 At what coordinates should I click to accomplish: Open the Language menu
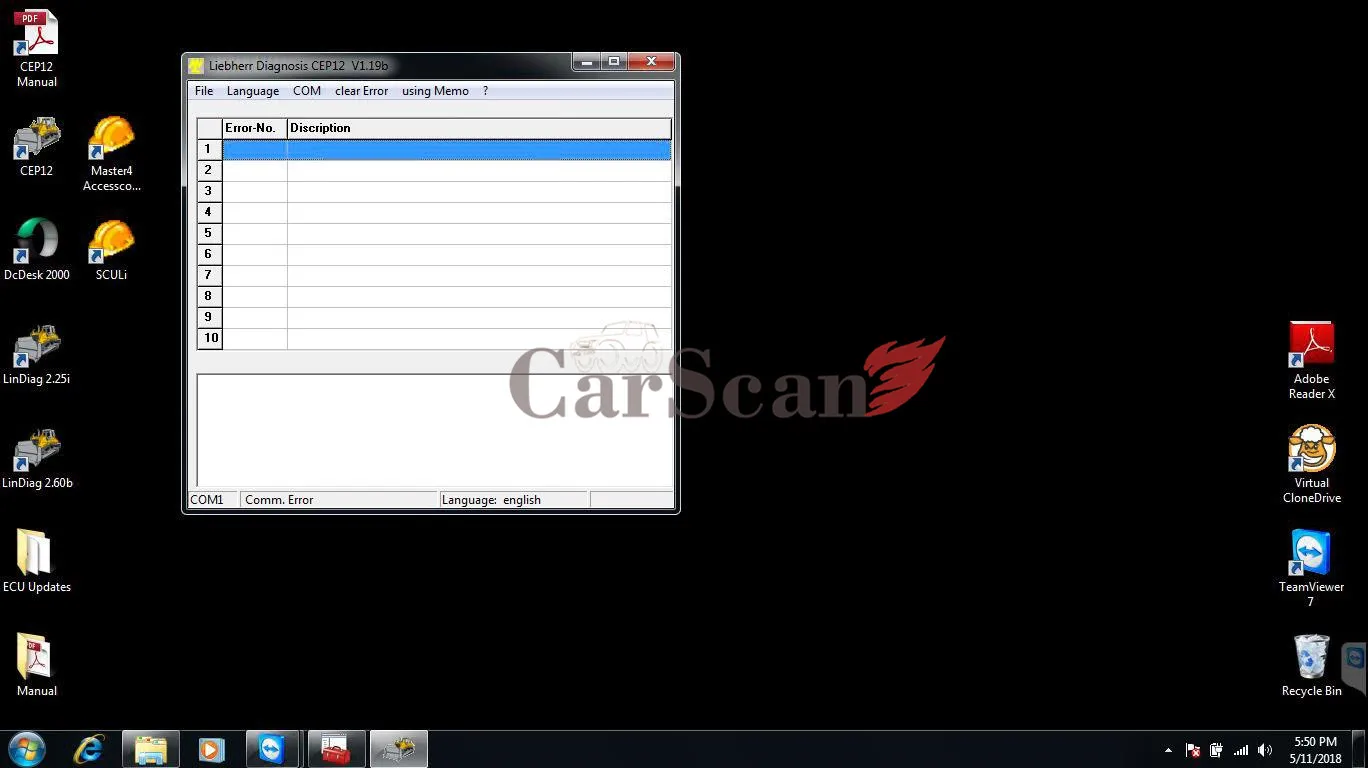(253, 91)
